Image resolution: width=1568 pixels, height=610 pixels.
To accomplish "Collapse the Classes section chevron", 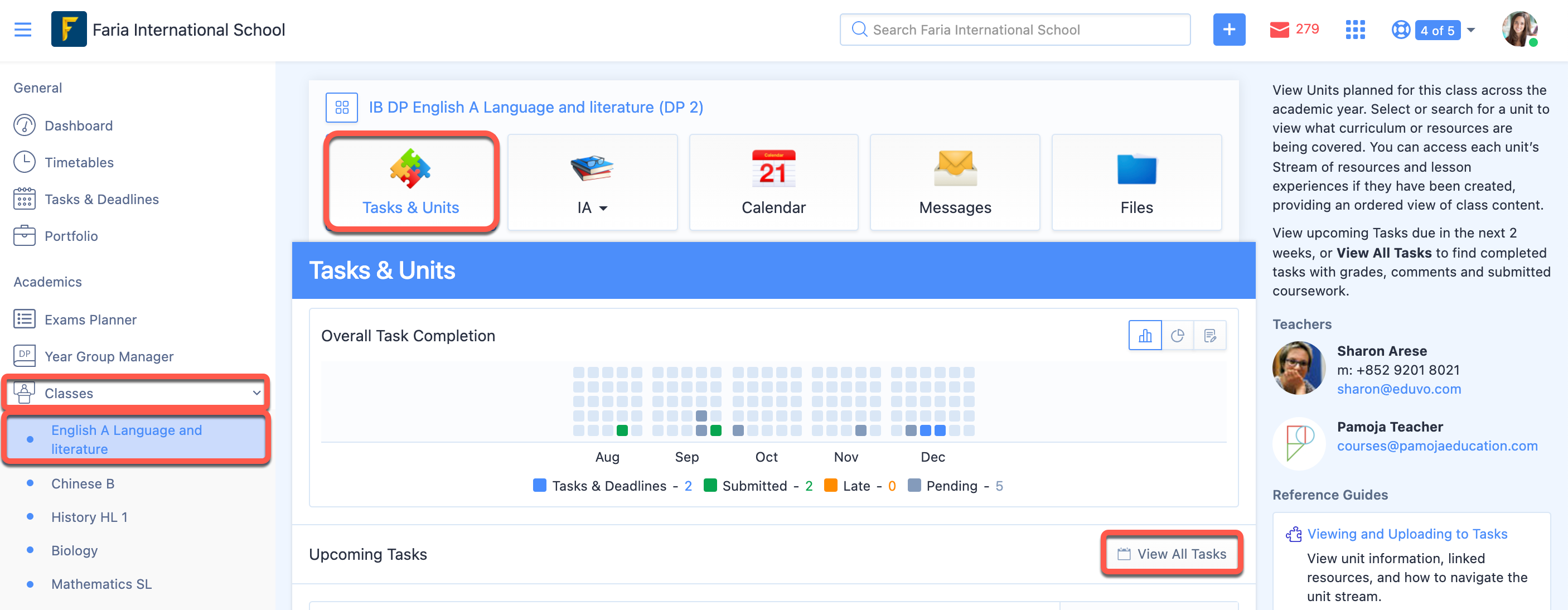I will coord(257,393).
